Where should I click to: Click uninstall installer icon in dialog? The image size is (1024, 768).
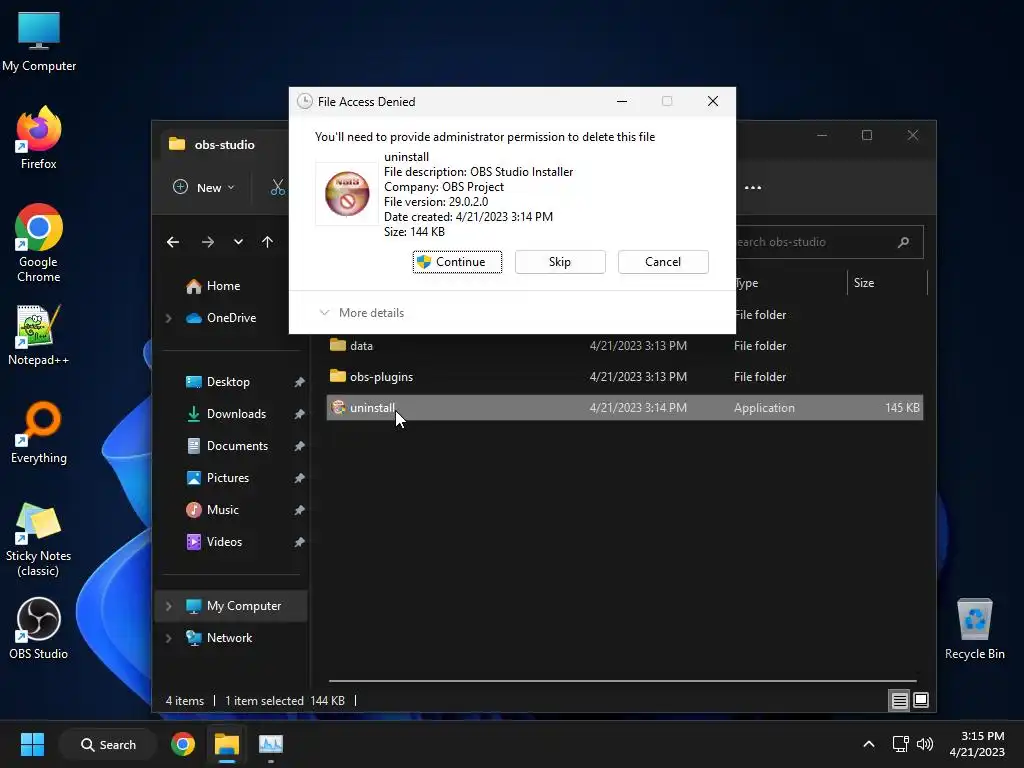(347, 193)
